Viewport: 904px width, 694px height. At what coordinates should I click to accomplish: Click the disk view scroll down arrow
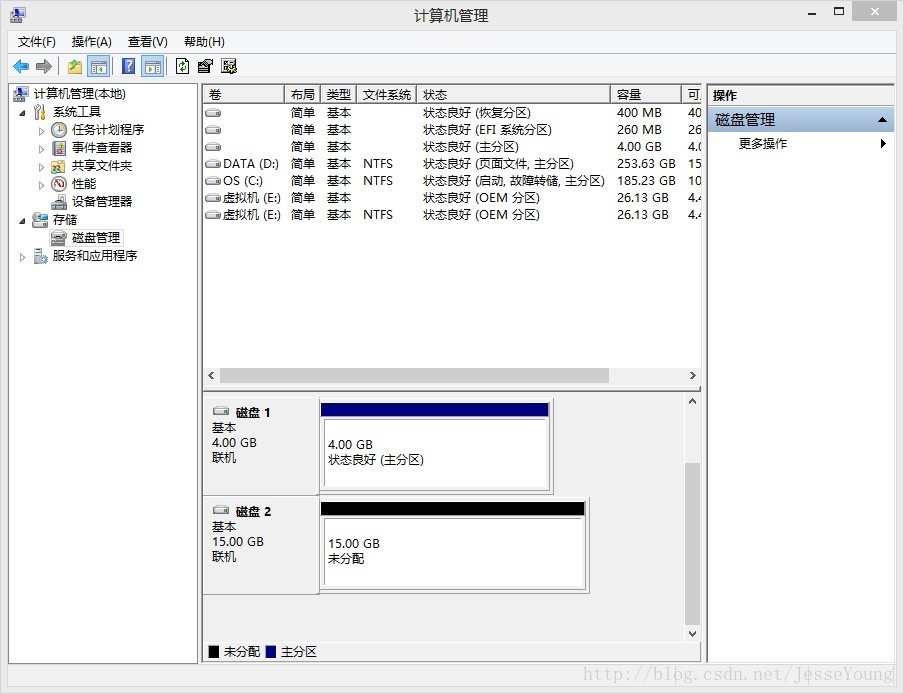[692, 633]
